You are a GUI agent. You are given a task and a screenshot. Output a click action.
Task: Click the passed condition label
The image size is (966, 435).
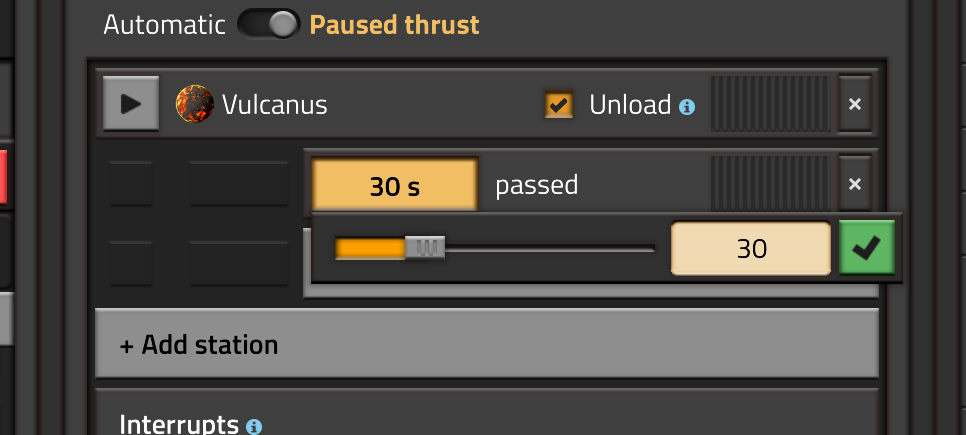coord(537,185)
